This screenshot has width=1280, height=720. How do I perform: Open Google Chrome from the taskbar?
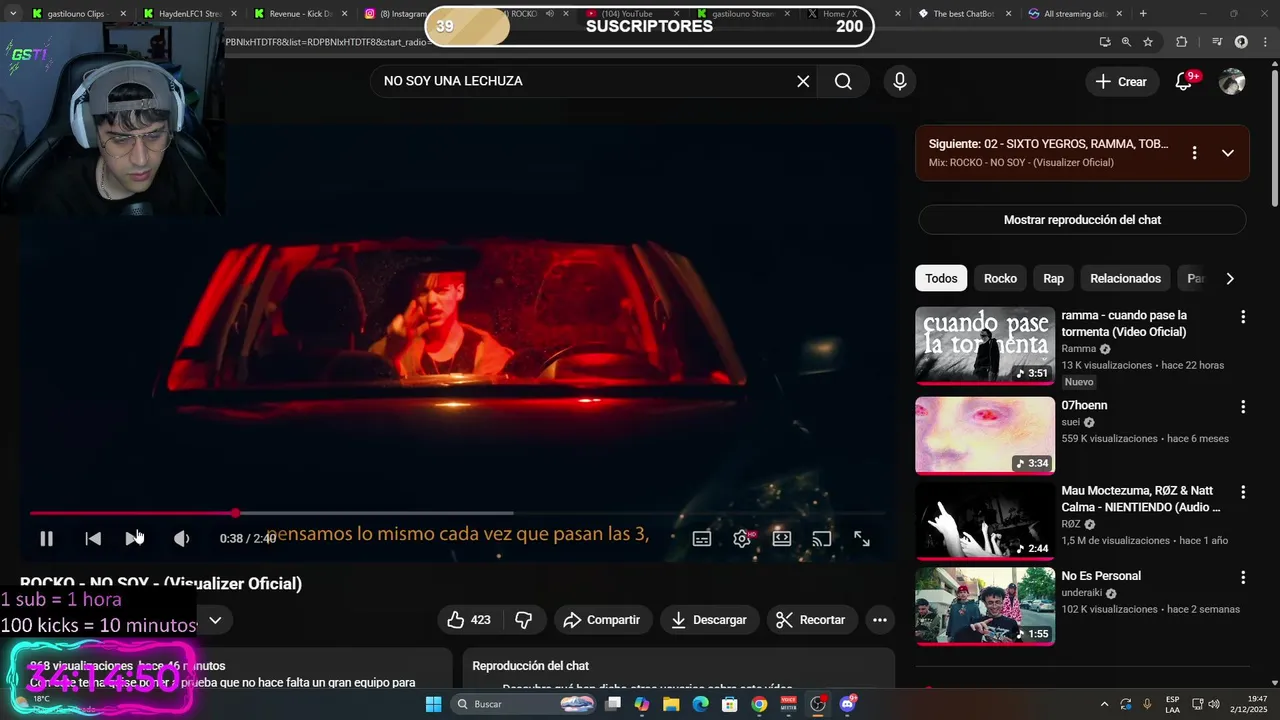(x=759, y=704)
